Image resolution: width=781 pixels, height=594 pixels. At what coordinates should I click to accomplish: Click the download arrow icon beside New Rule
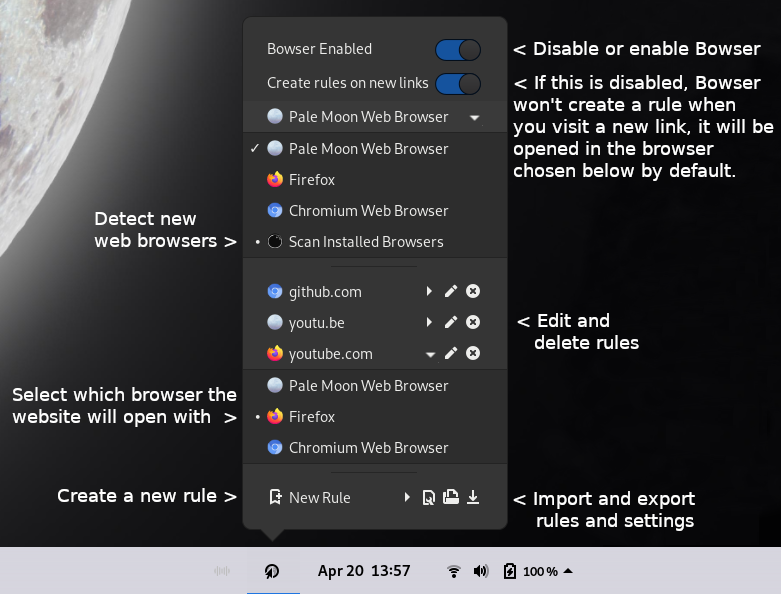point(473,497)
